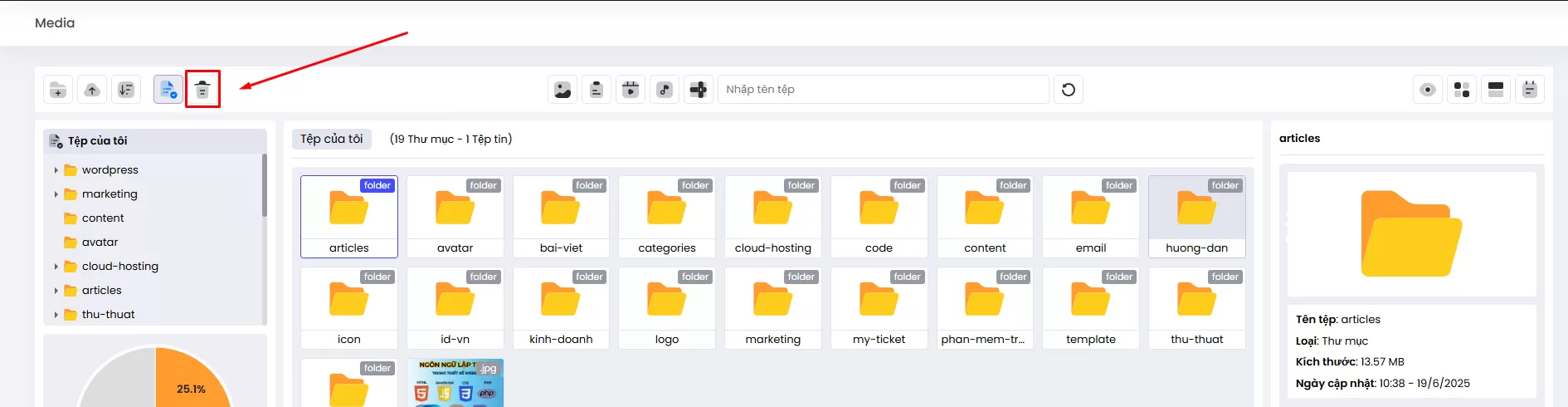This screenshot has height=407, width=1568.
Task: Open the huong-dan folder
Action: [1196, 216]
